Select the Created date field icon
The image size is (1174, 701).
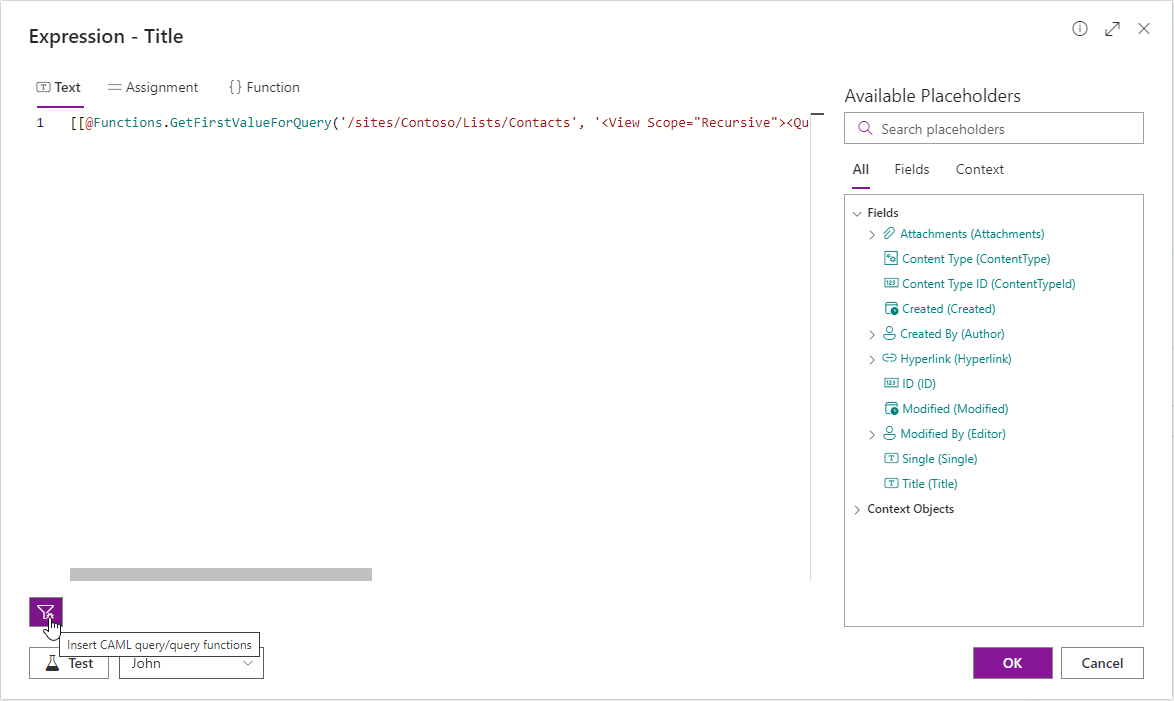890,308
